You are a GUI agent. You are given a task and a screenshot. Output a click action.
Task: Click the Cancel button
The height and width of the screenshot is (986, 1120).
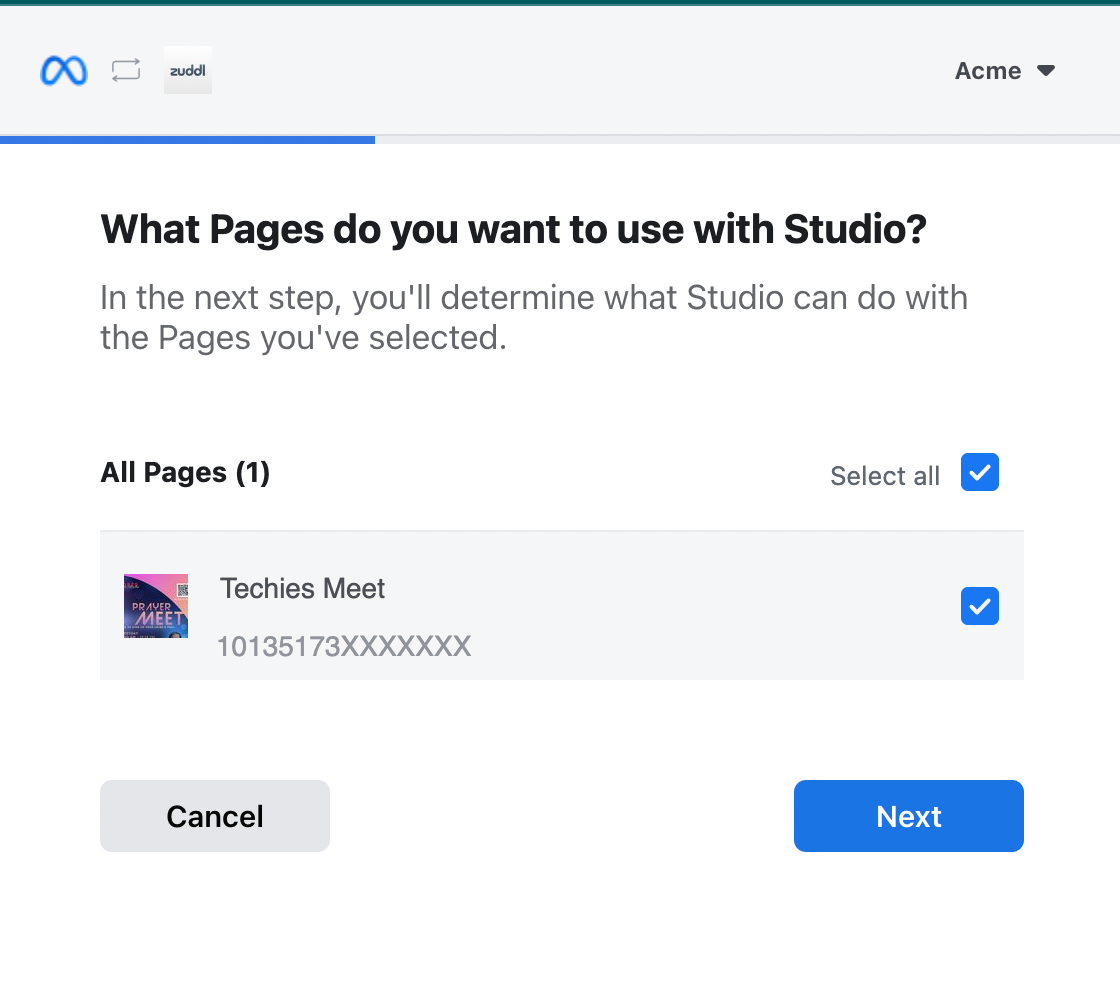pos(214,816)
